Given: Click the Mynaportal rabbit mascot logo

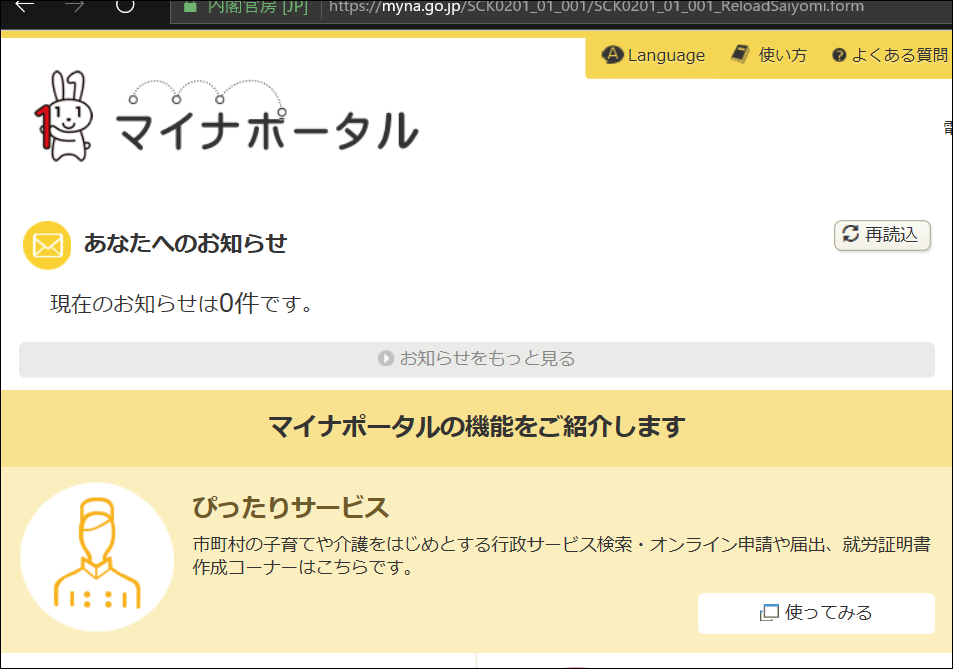Looking at the screenshot, I should coord(64,116).
